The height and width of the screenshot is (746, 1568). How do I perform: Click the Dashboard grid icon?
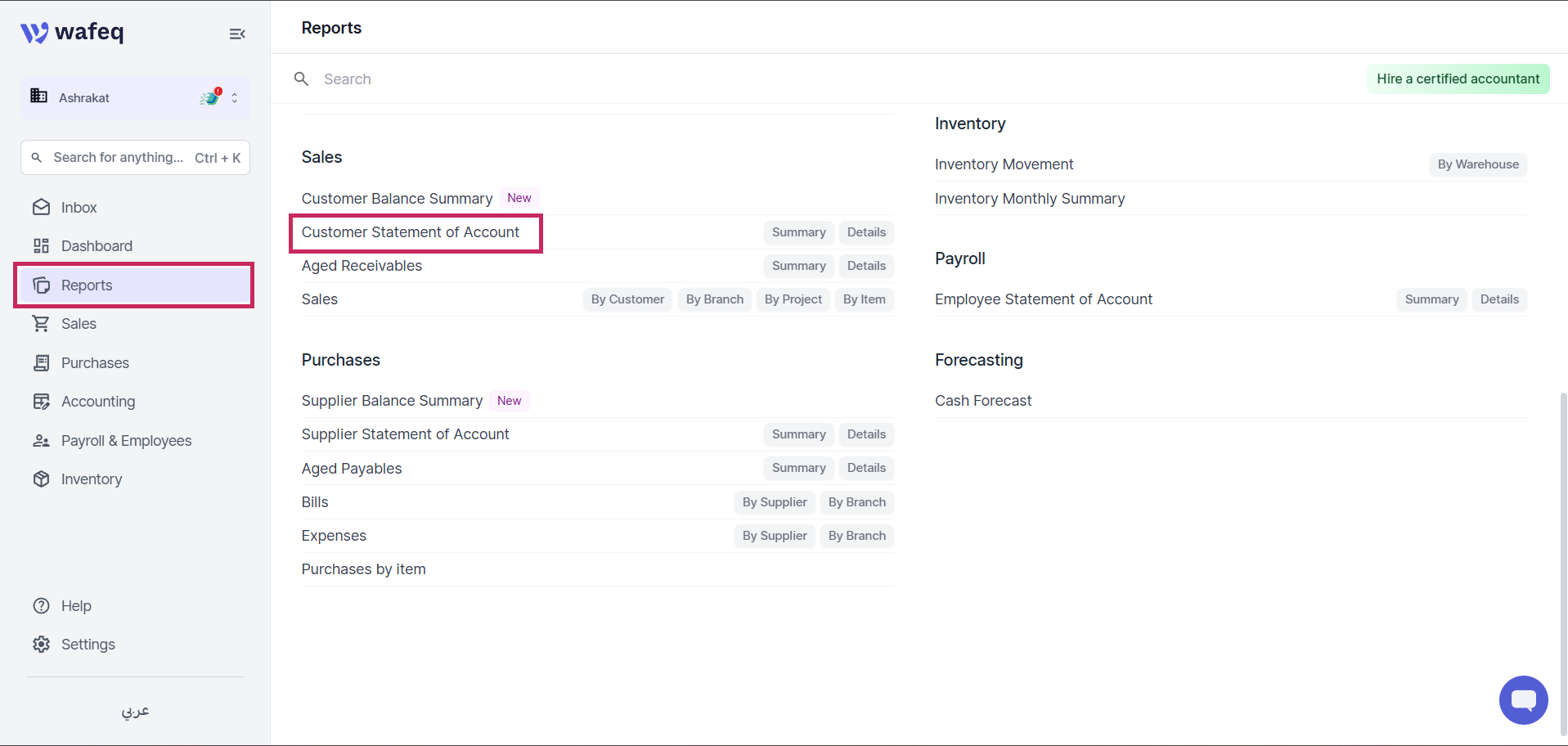[42, 245]
